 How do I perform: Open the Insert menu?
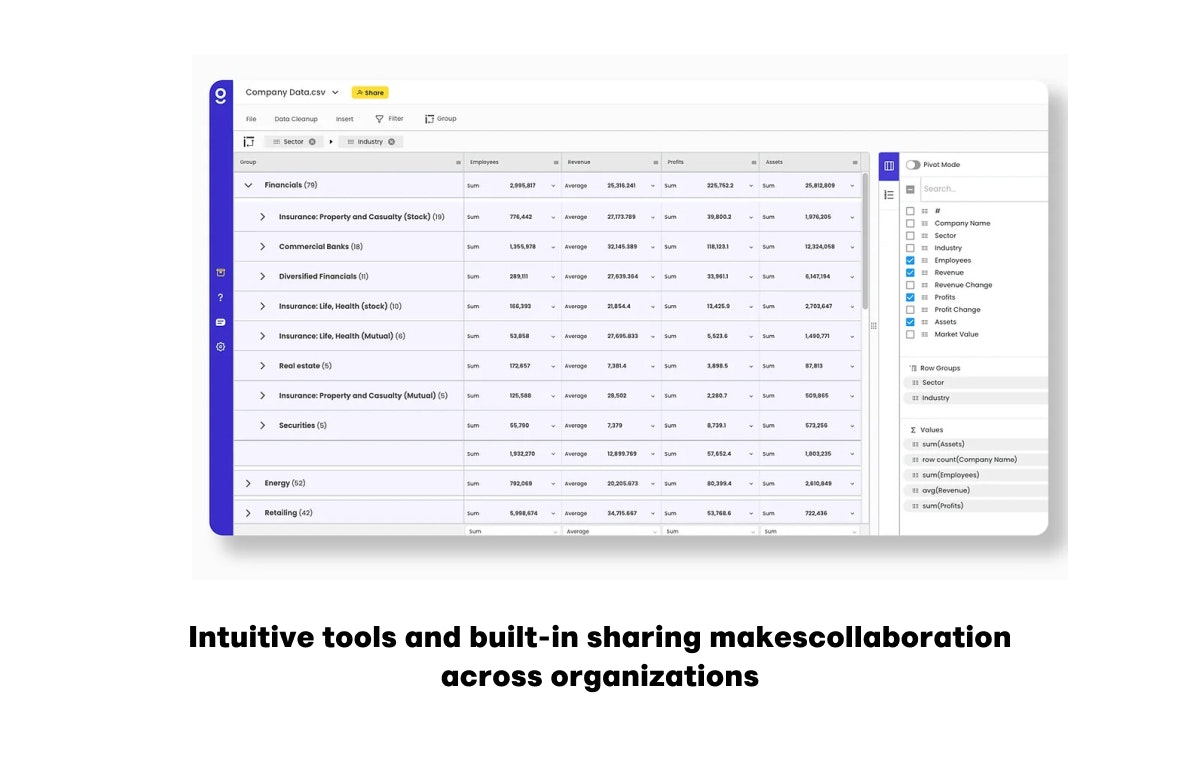point(344,119)
